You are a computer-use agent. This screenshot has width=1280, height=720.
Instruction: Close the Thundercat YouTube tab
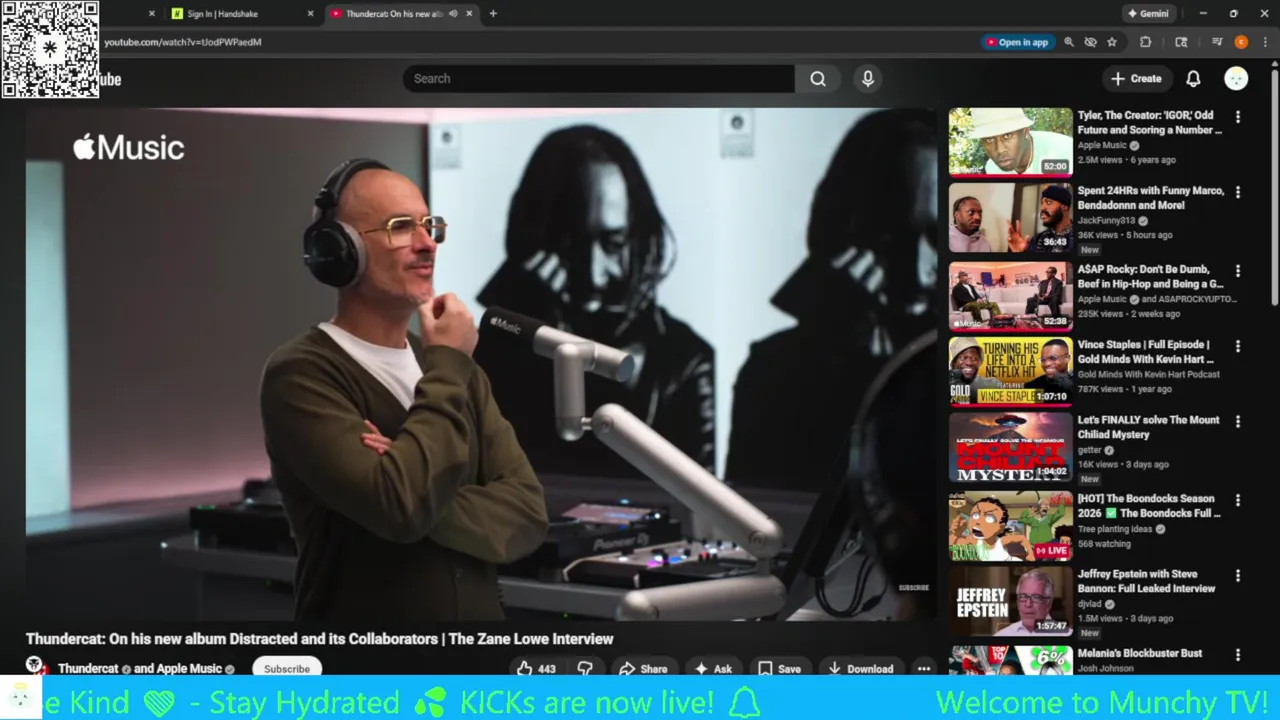(469, 14)
